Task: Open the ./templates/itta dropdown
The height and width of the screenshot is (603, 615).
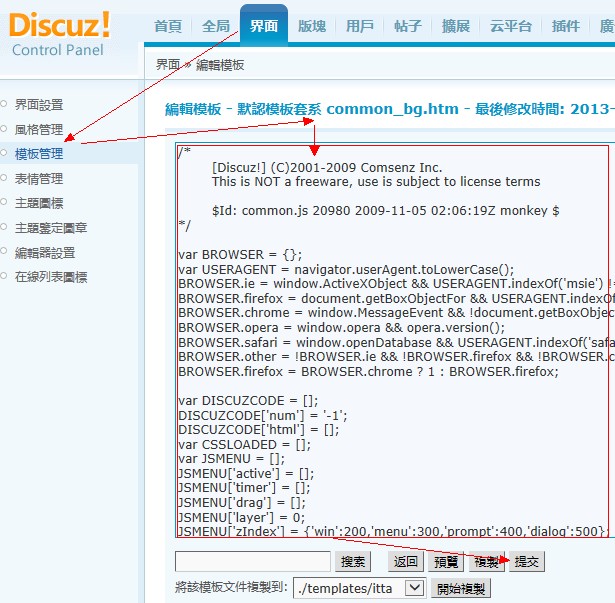Action: tap(360, 588)
